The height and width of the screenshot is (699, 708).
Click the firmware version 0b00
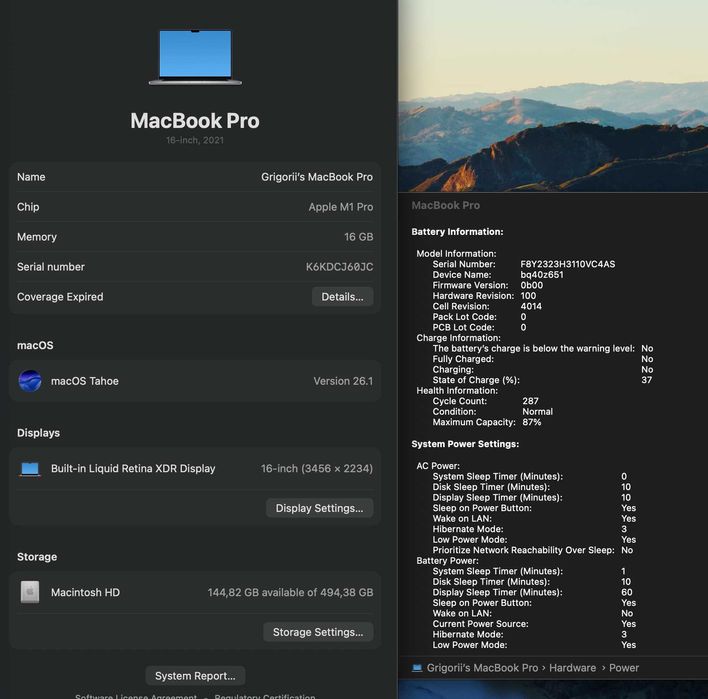[x=531, y=285]
